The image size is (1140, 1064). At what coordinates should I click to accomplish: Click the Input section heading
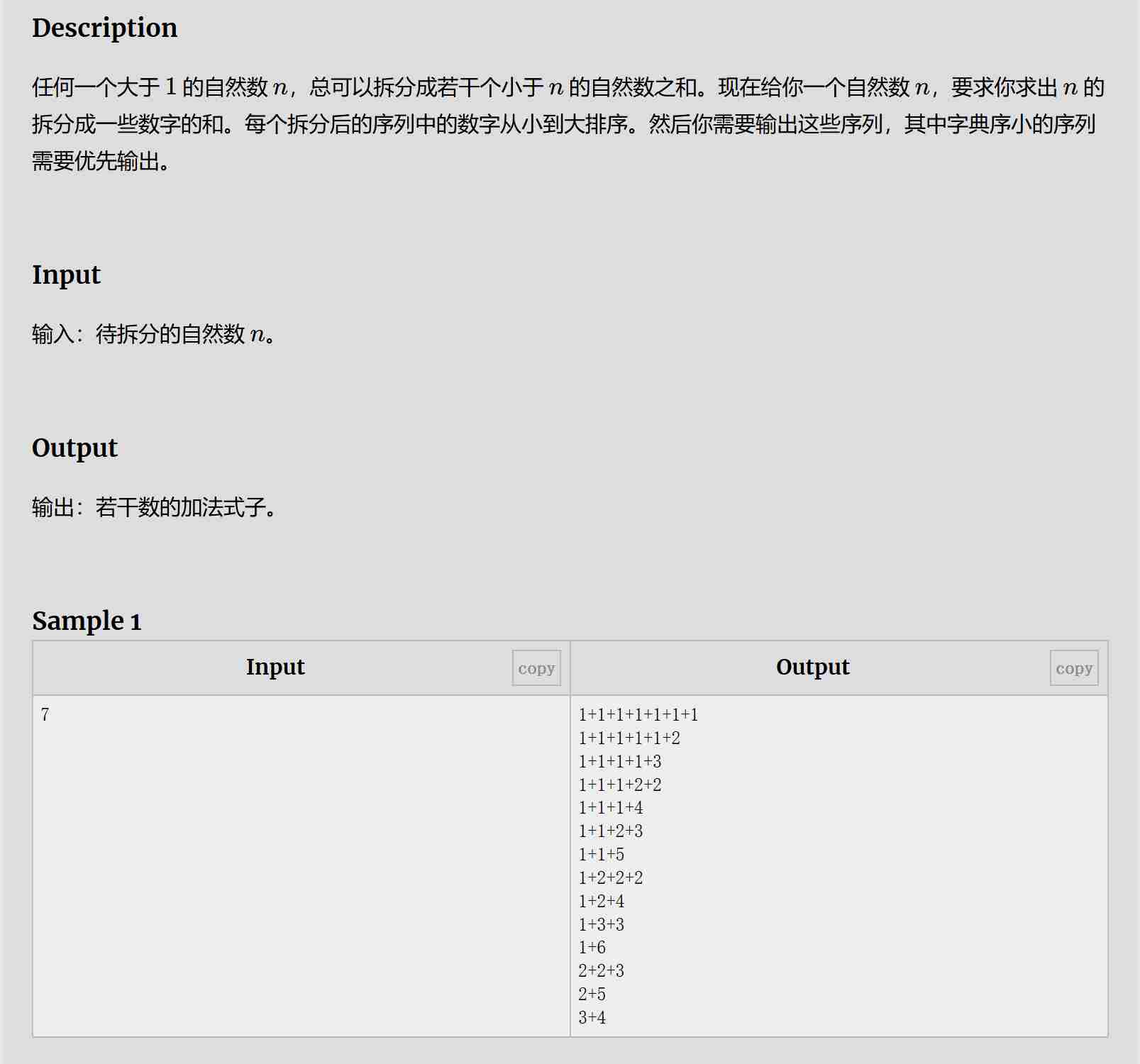pyautogui.click(x=67, y=275)
